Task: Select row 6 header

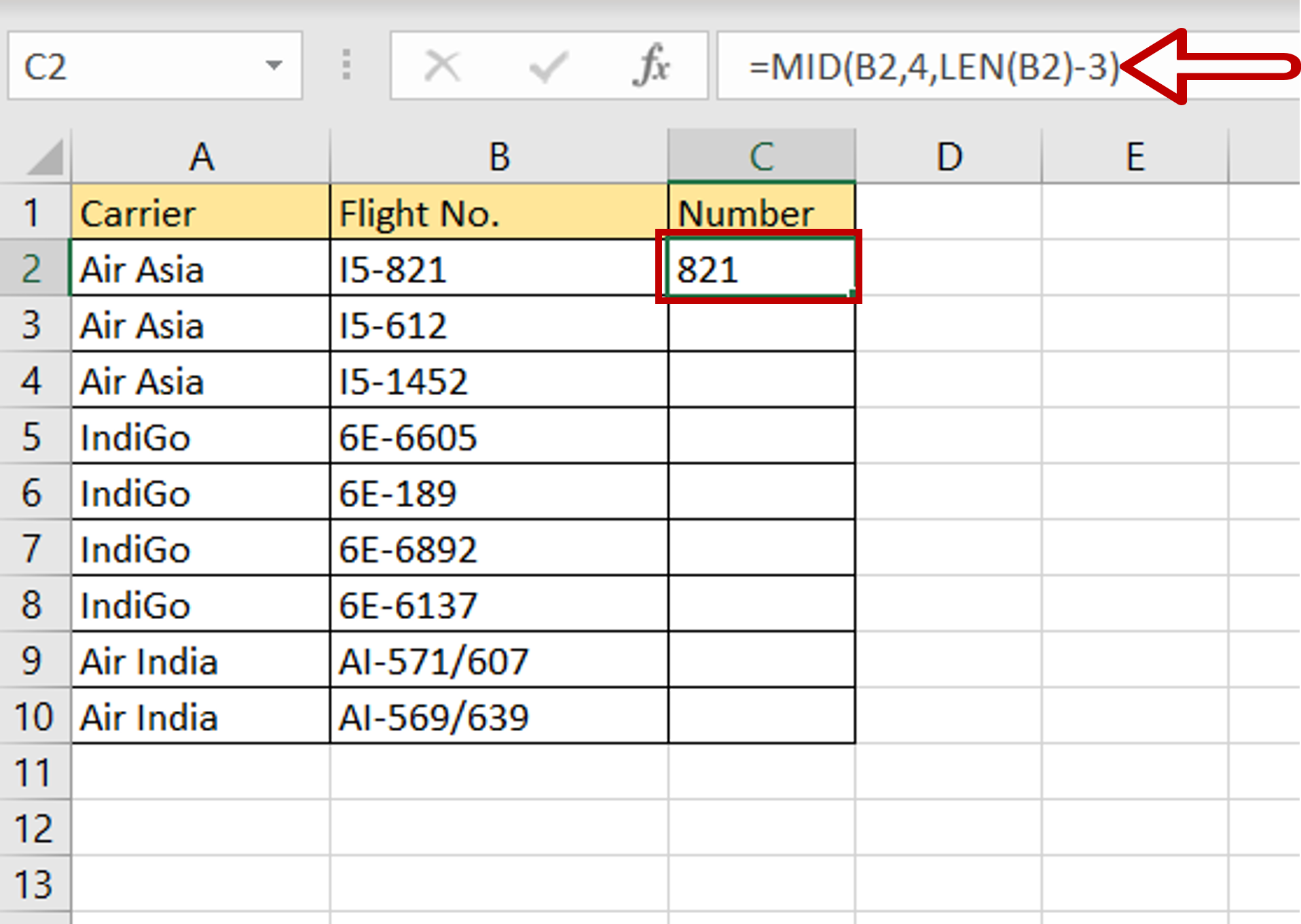Action: pos(34,492)
